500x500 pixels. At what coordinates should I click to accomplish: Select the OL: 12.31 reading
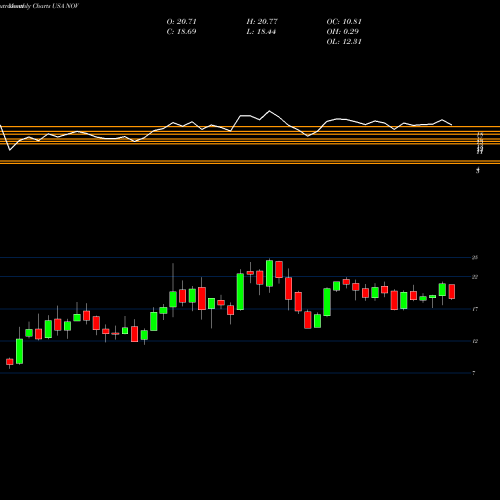[x=344, y=42]
